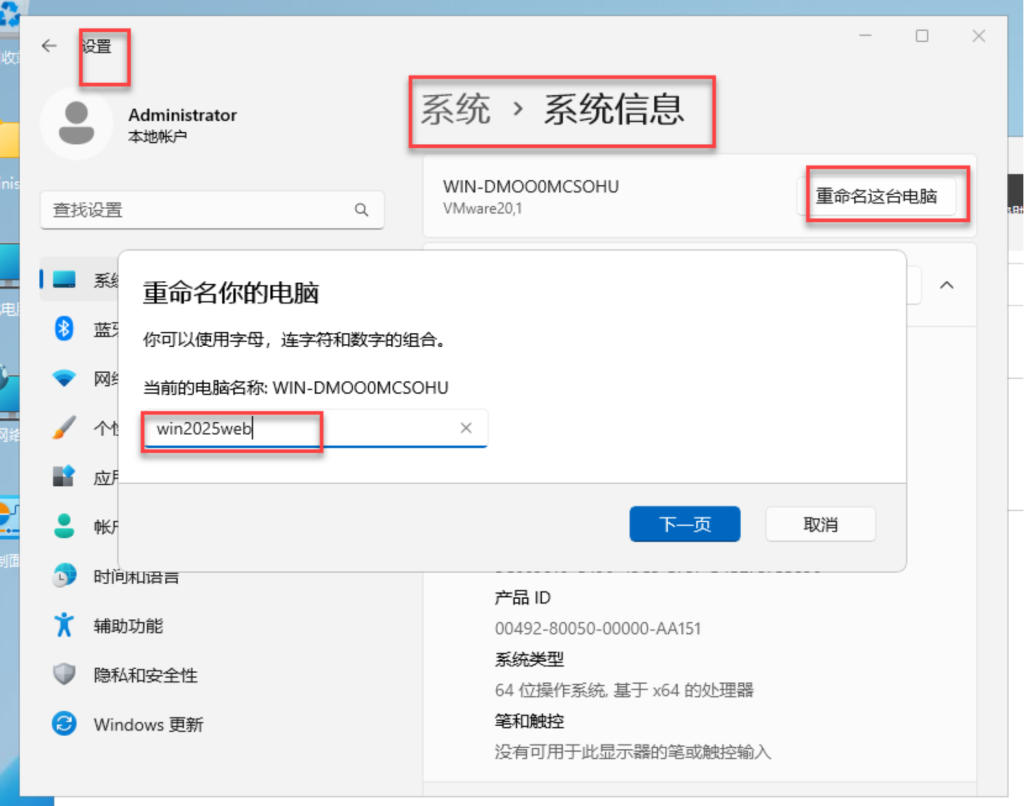
Task: Click the 系统 breadcrumb link
Action: click(x=455, y=109)
